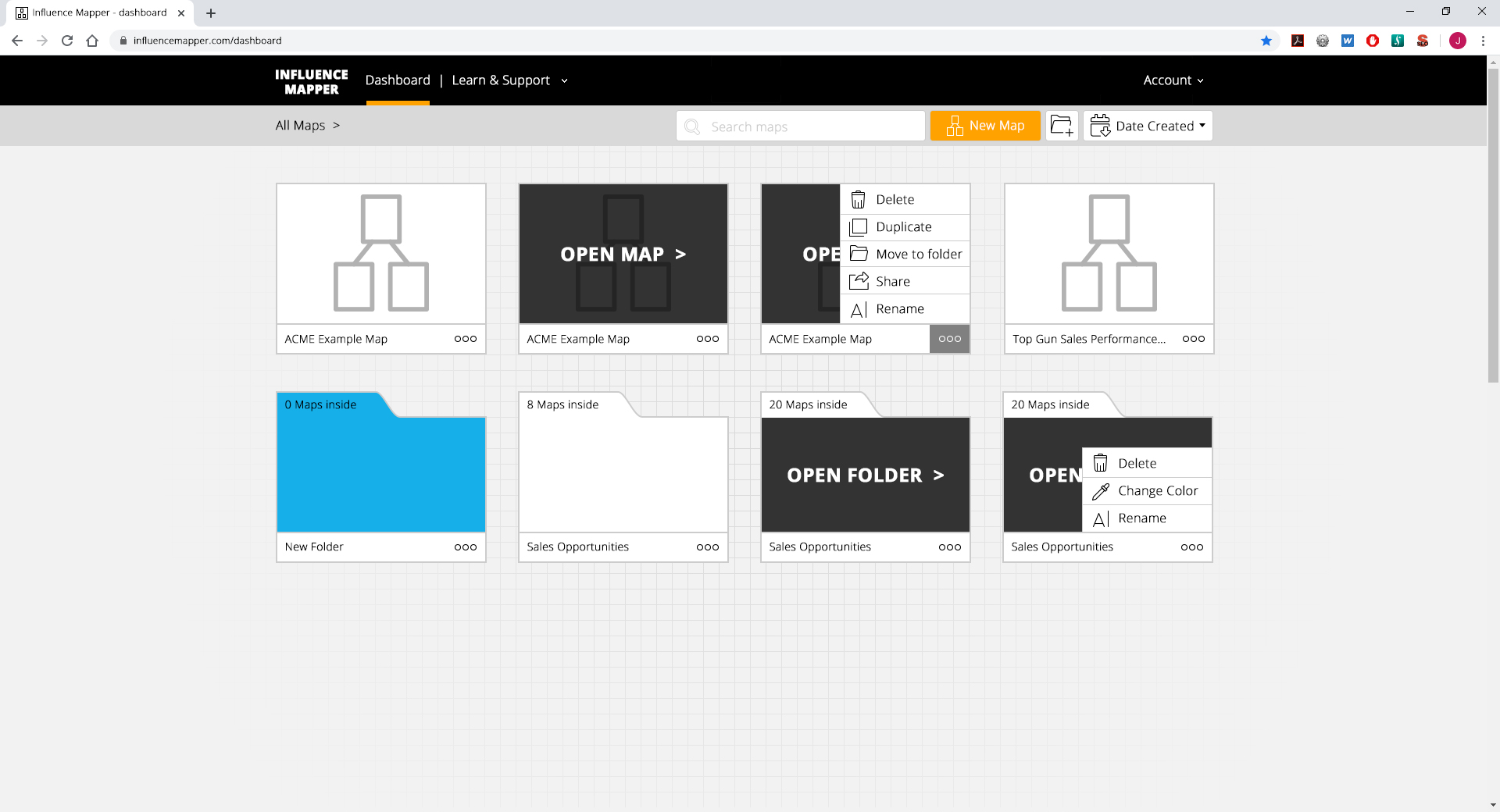This screenshot has width=1500, height=812.
Task: Open a new browser tab
Action: point(211,13)
